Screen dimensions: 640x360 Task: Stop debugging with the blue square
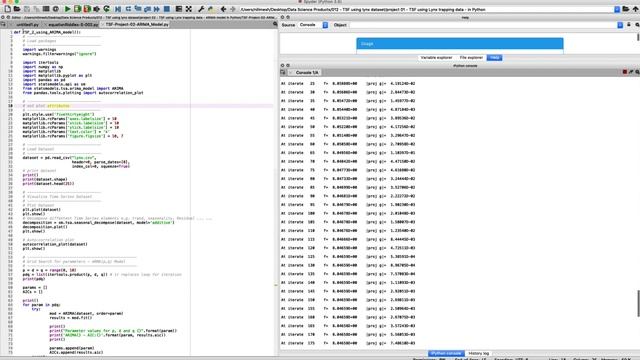point(167,9)
